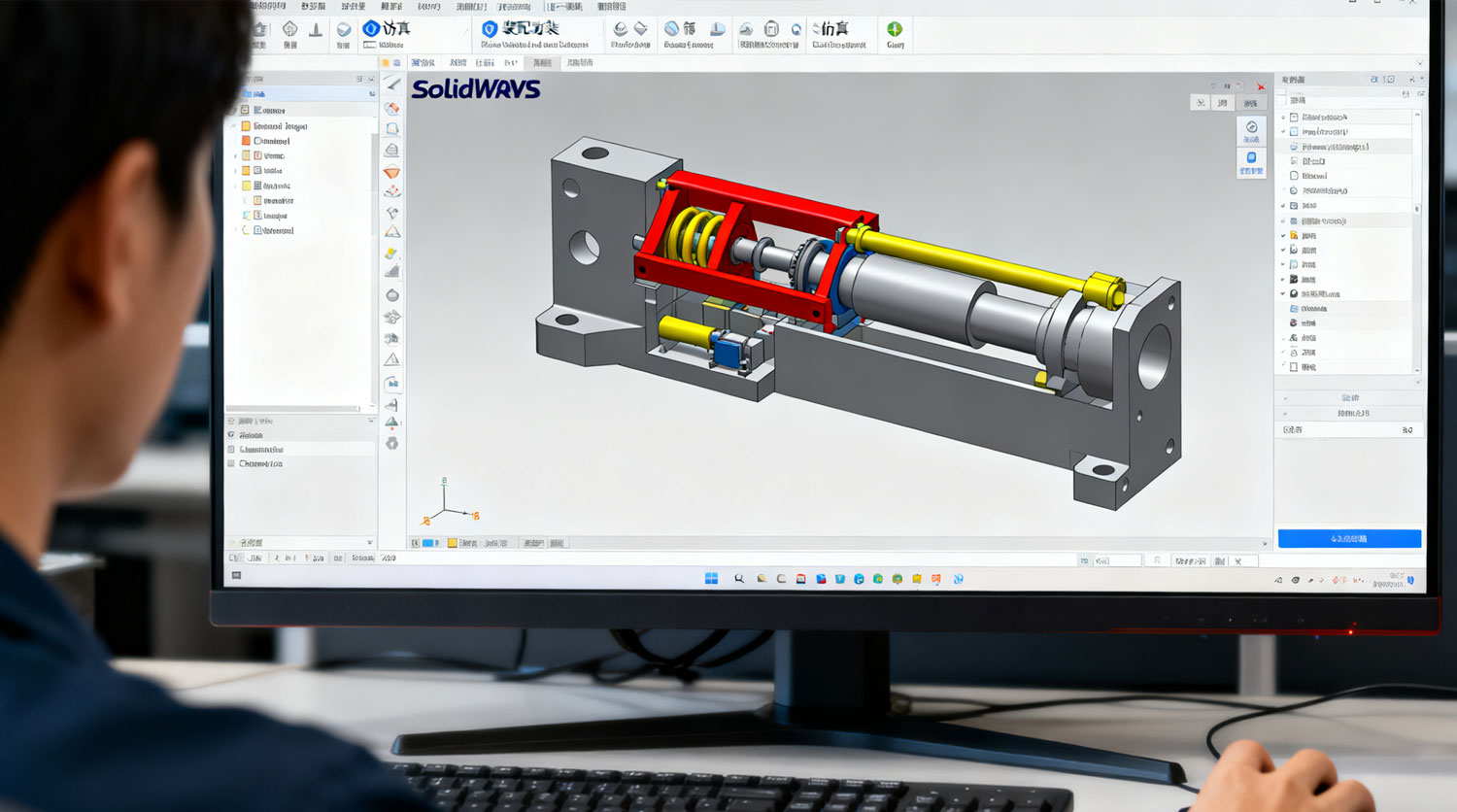Screen dimensions: 1457x812
Task: Uncheck the checkmark beside the first checked tree feature
Action: click(1284, 131)
